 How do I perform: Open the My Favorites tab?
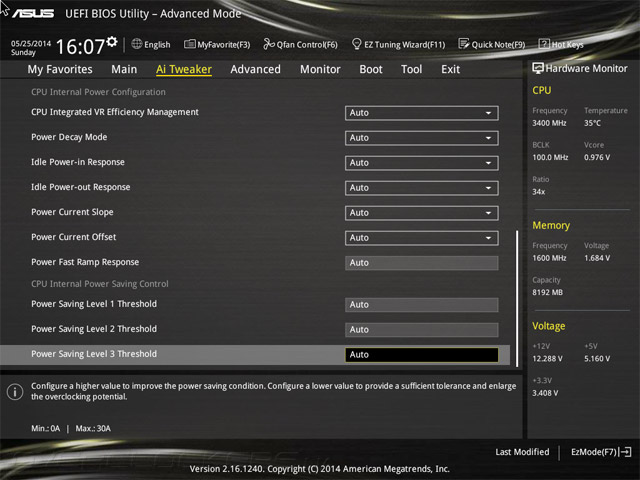coord(60,69)
